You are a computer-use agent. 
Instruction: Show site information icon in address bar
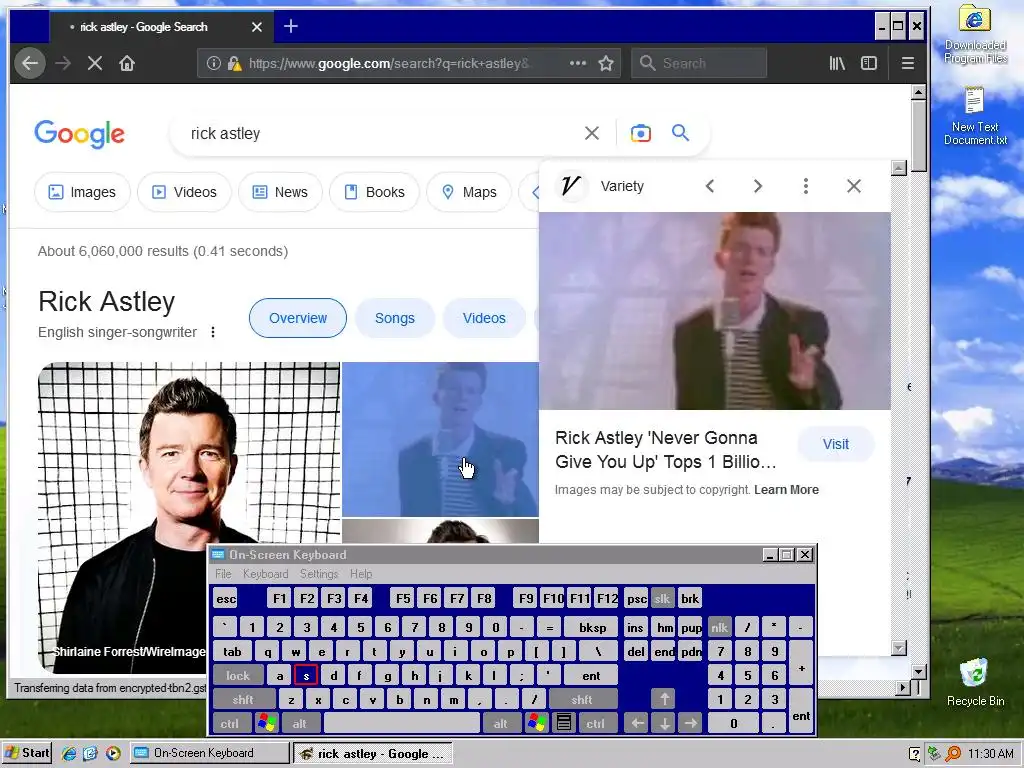tap(214, 63)
